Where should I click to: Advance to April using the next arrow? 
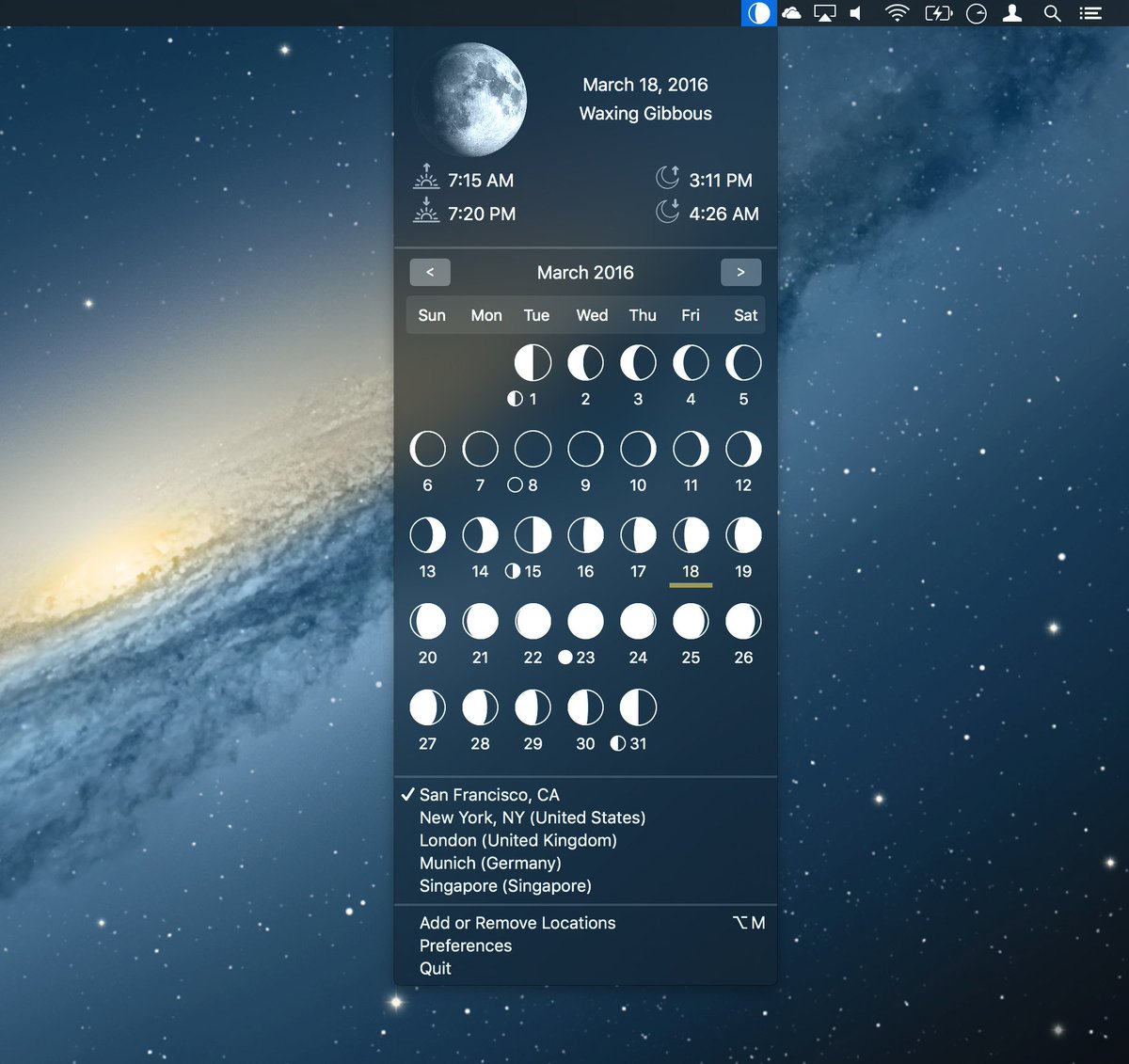tap(741, 272)
